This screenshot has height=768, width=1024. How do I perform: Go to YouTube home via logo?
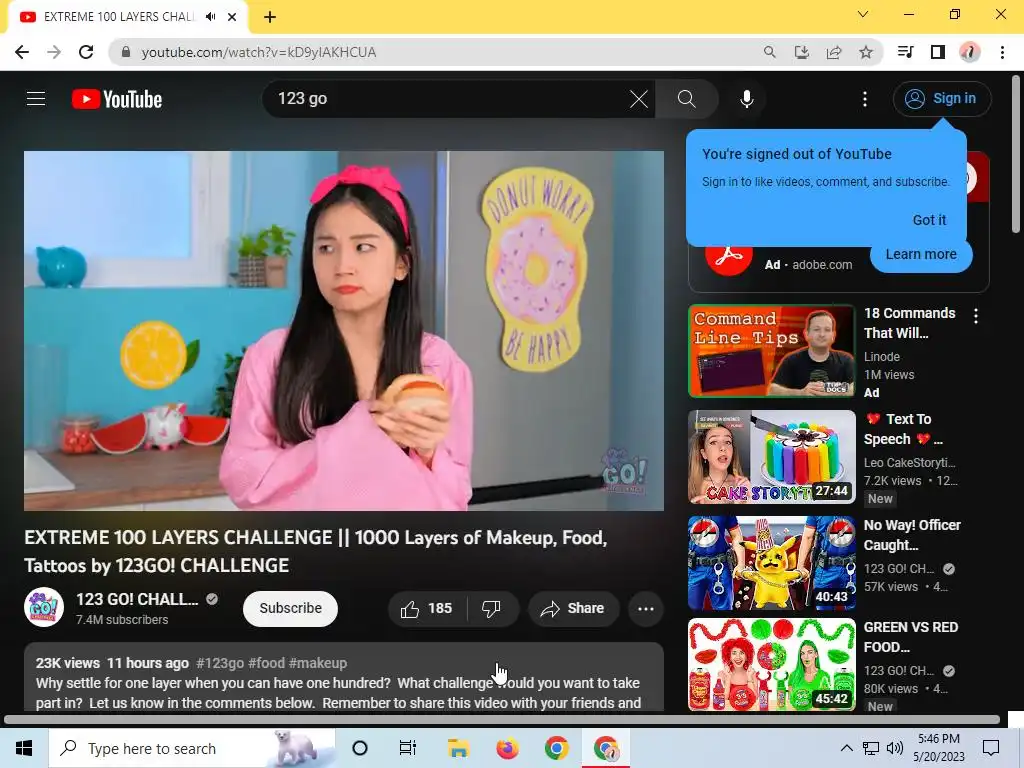point(117,99)
